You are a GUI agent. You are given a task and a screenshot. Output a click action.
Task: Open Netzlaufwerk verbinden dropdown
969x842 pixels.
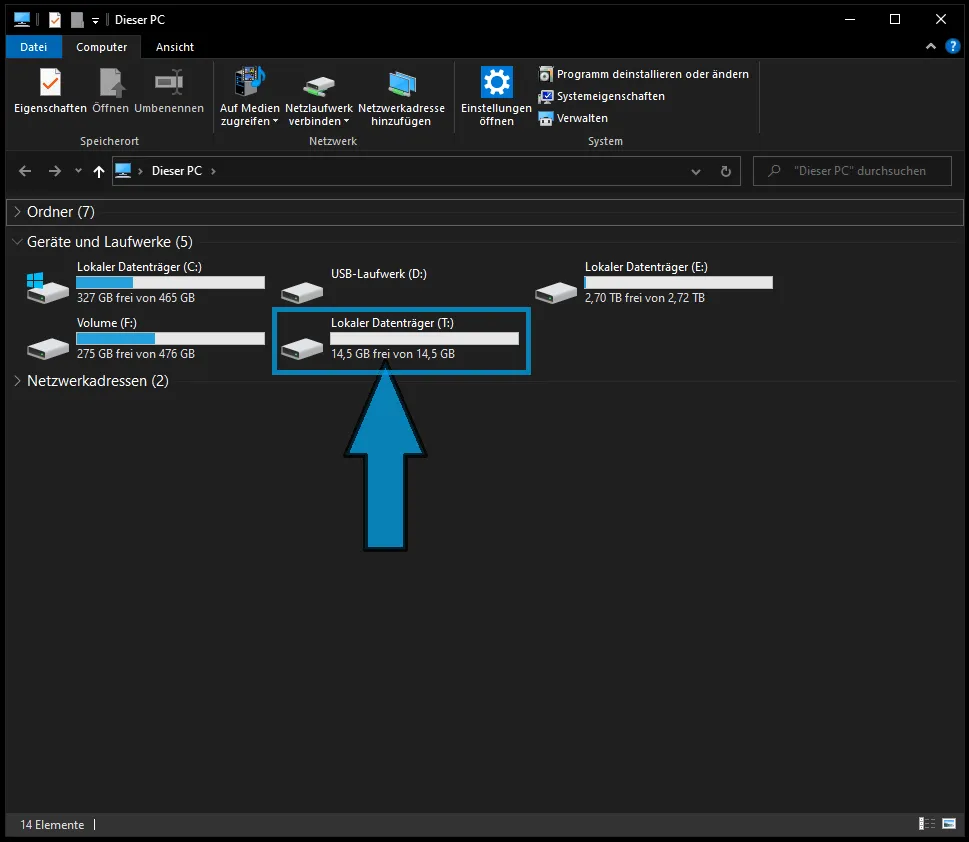(x=318, y=96)
